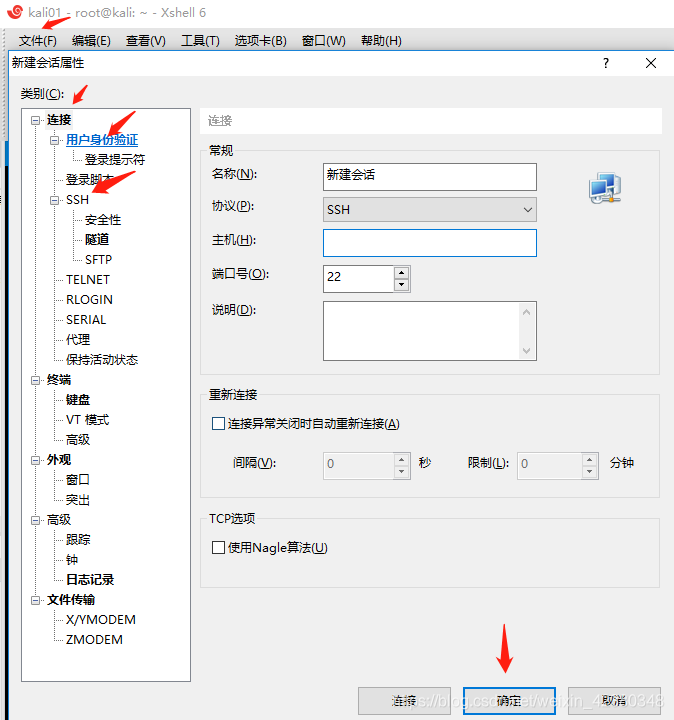The height and width of the screenshot is (720, 674).
Task: Increase the 端口号 spinner value
Action: coord(402,273)
